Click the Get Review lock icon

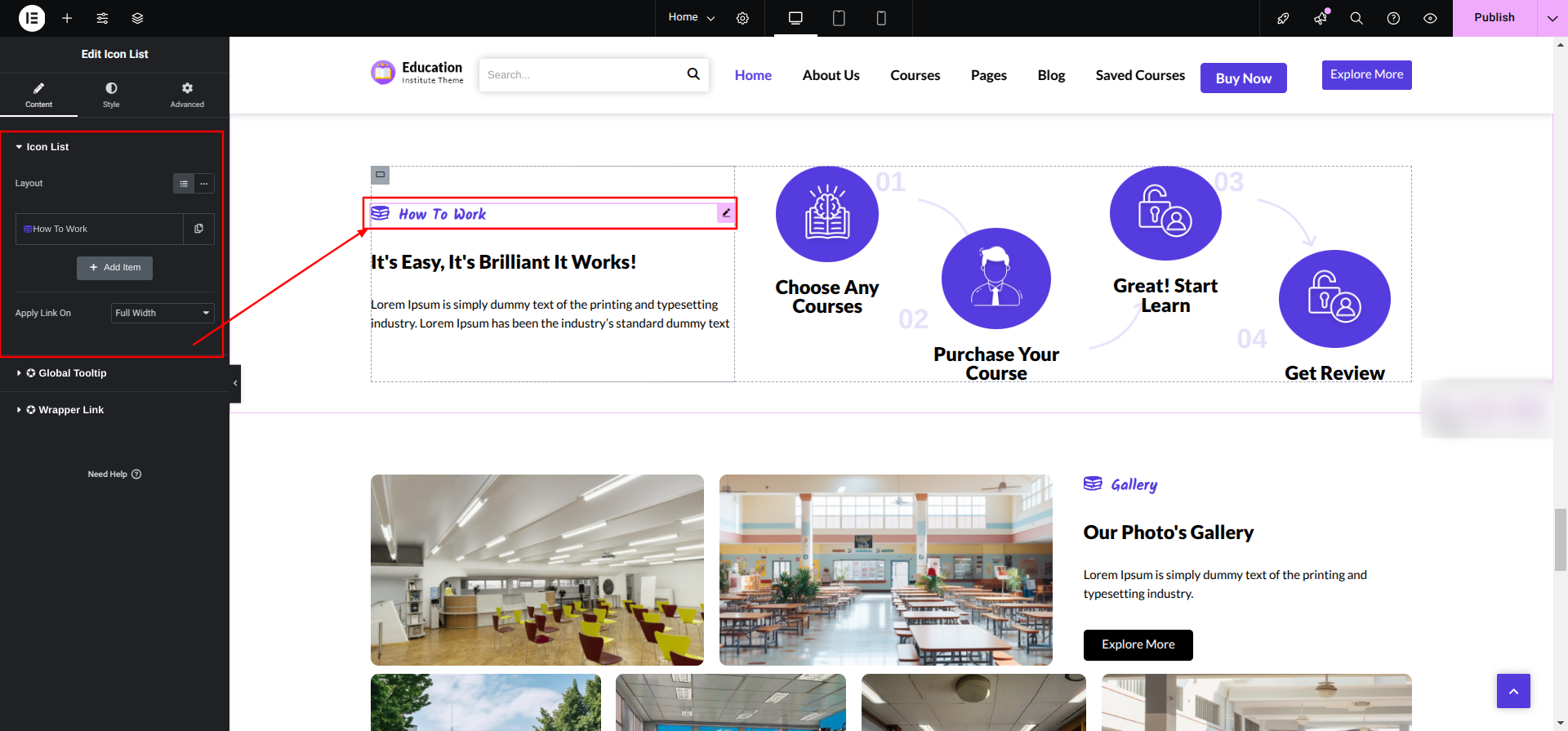tap(1334, 299)
